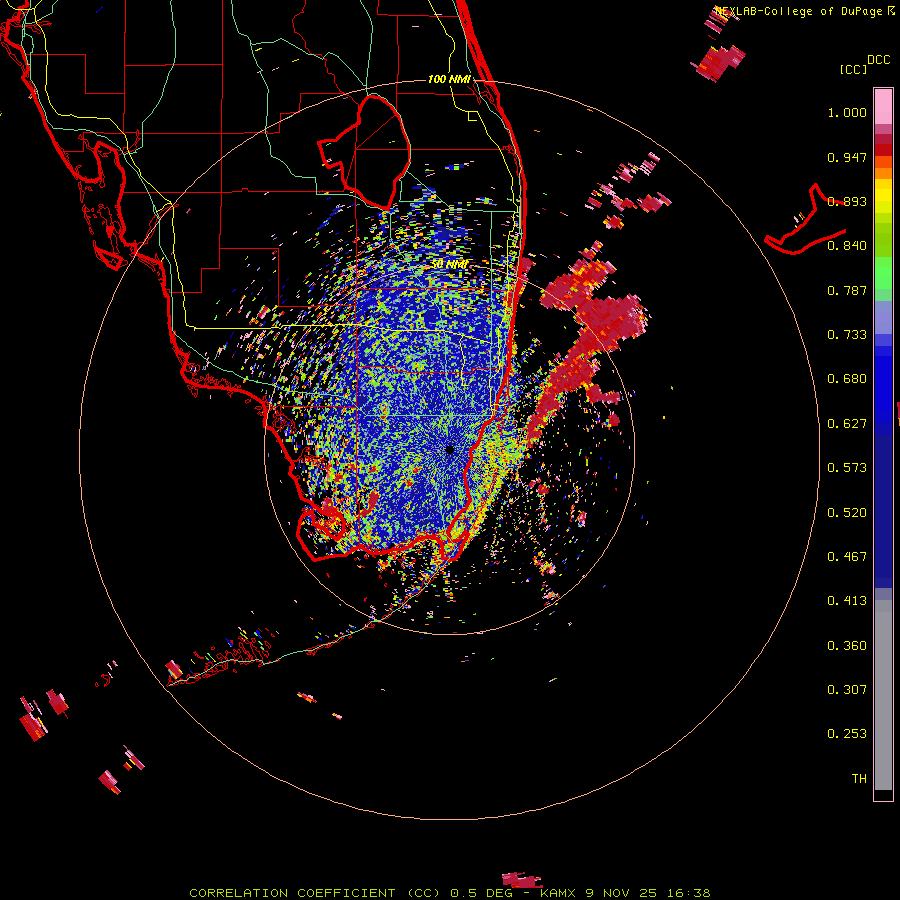Viewport: 900px width, 900px height.
Task: Select the 0.787 scale label
Action: 847,290
